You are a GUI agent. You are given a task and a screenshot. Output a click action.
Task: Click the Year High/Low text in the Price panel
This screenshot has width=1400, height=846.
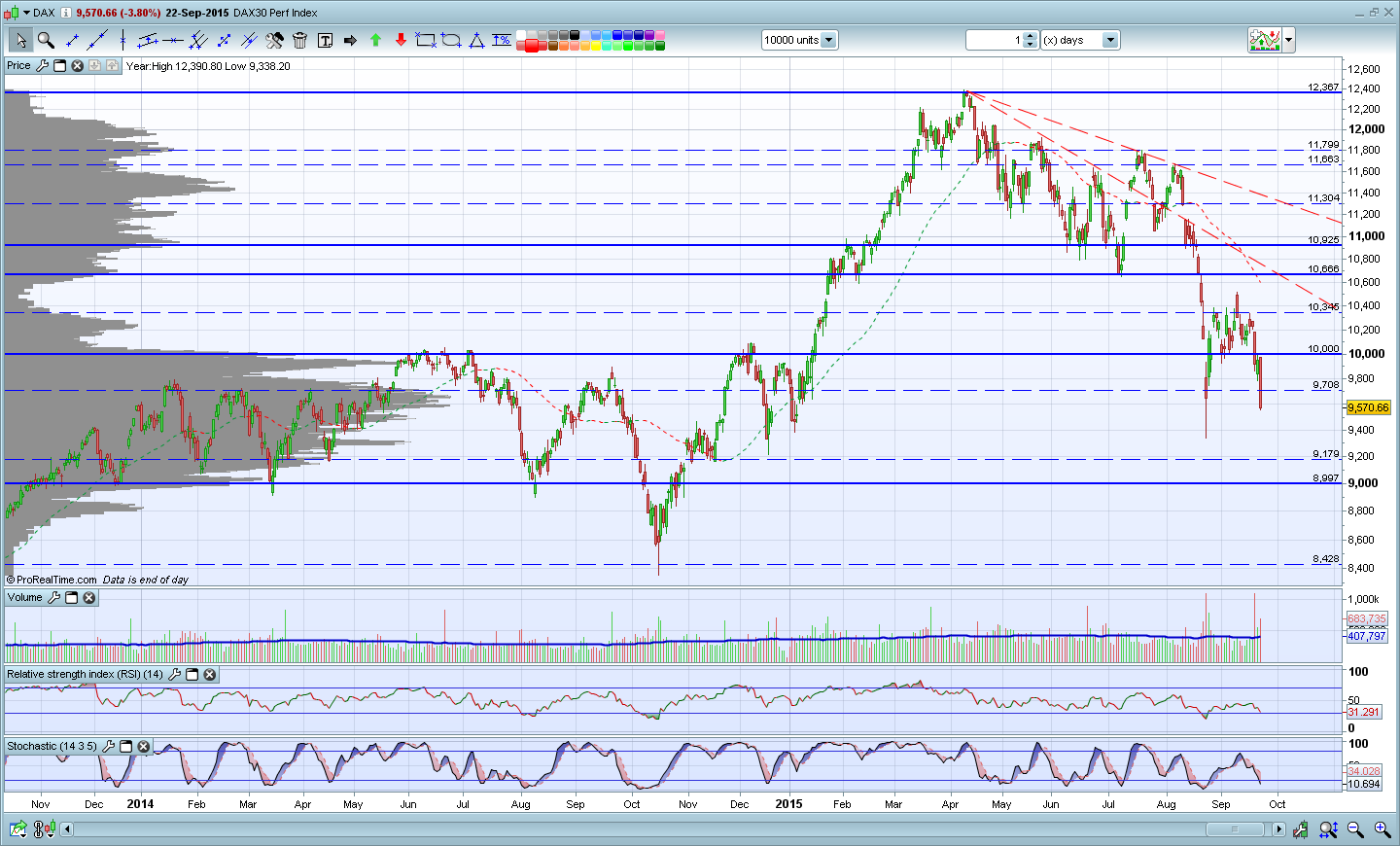click(208, 66)
